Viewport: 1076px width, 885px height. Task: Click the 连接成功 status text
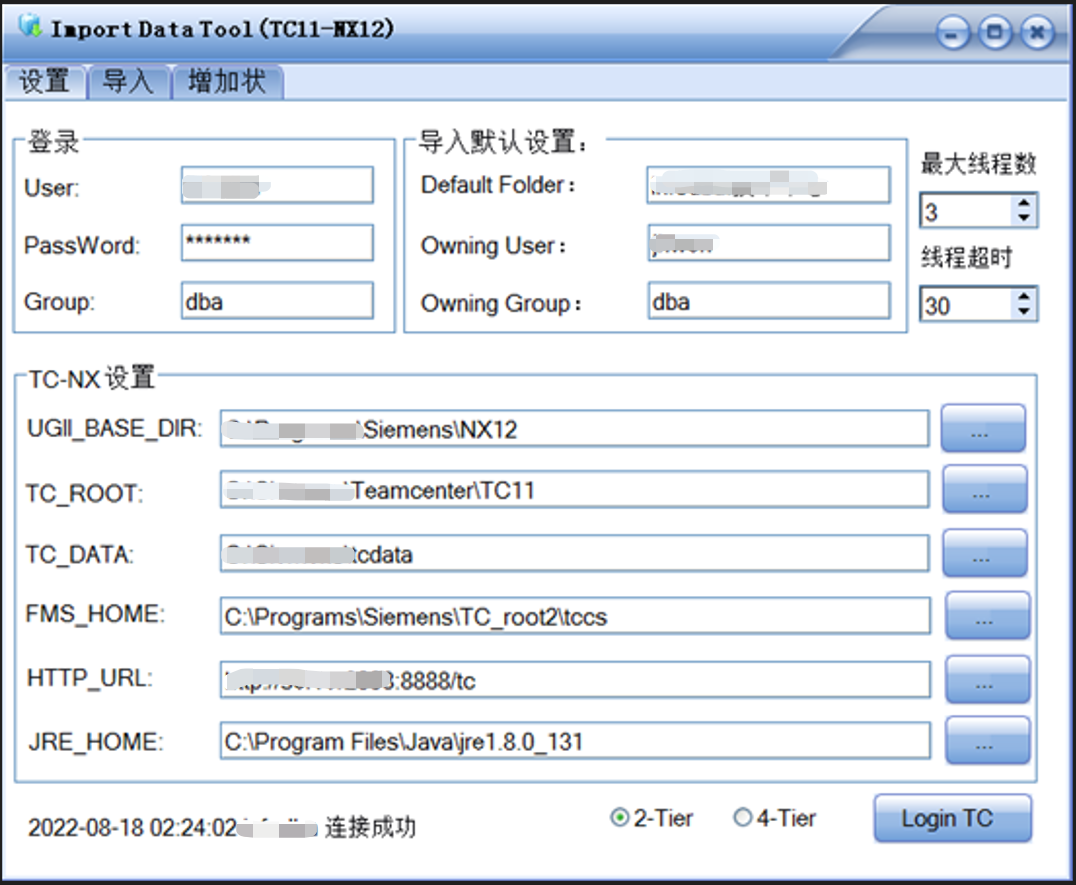click(370, 827)
